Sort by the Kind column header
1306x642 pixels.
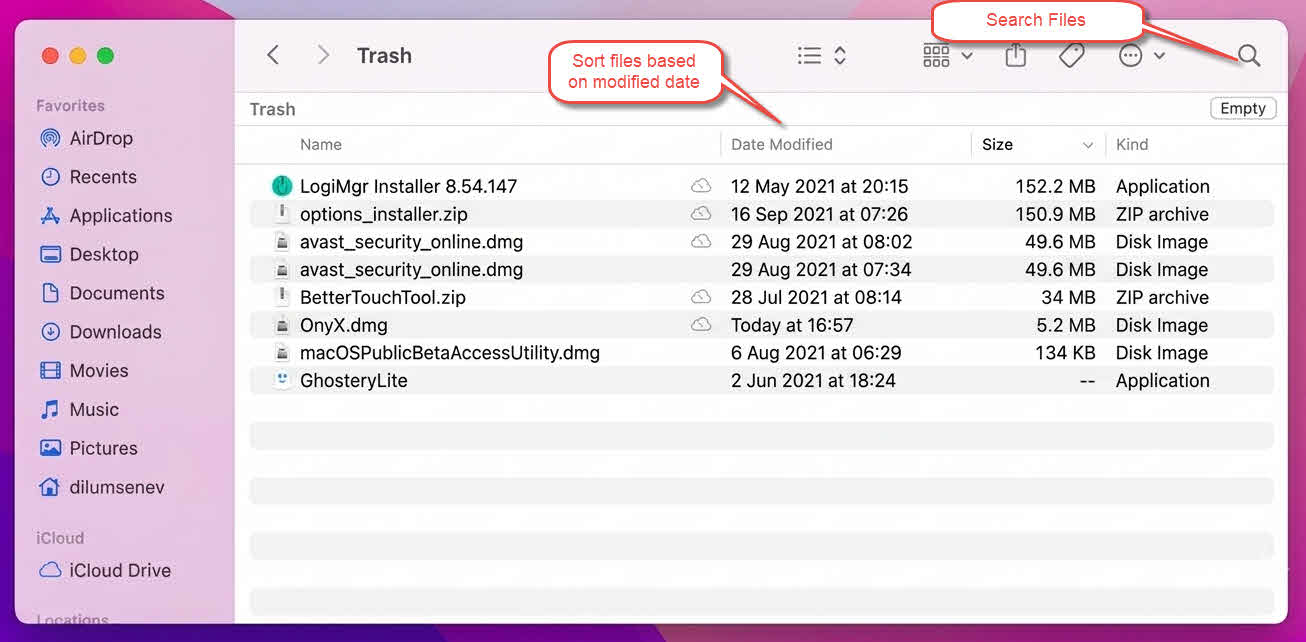(x=1132, y=144)
